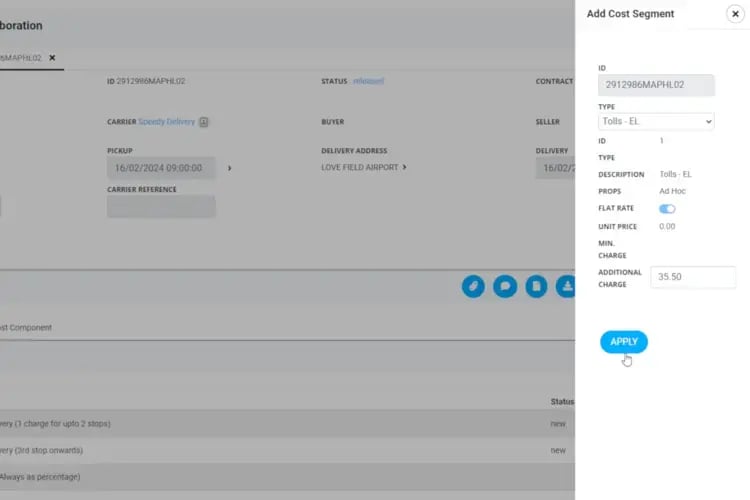Image resolution: width=750 pixels, height=500 pixels.
Task: Click the ID field 2912986MAPHL02 in panel
Action: pyautogui.click(x=656, y=85)
